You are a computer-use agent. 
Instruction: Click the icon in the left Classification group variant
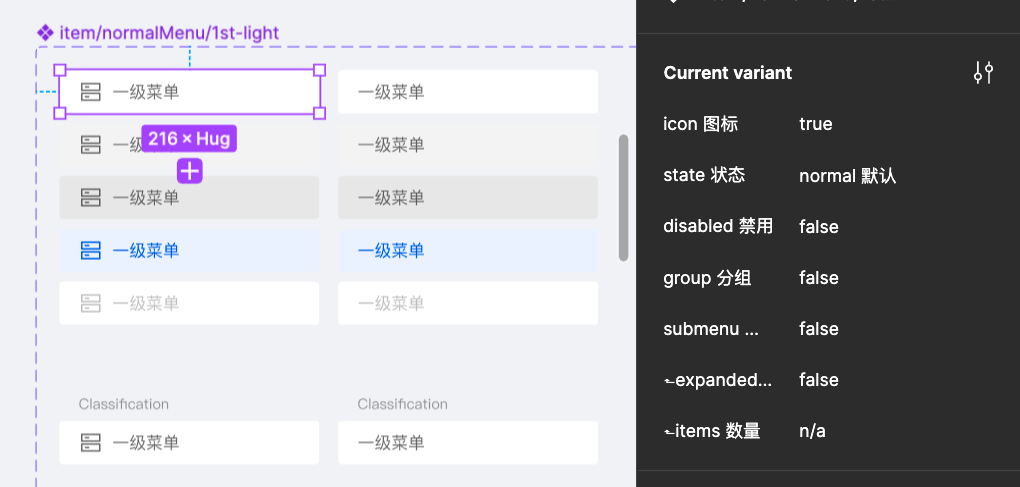[91, 442]
